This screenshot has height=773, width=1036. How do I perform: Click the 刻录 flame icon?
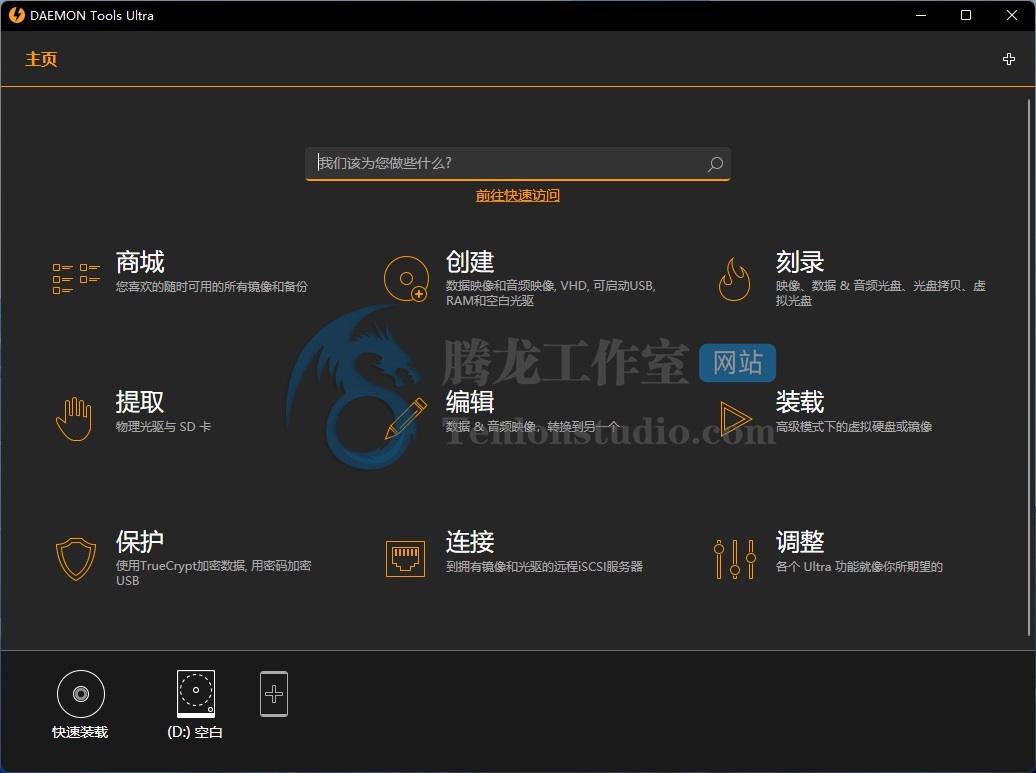[735, 279]
